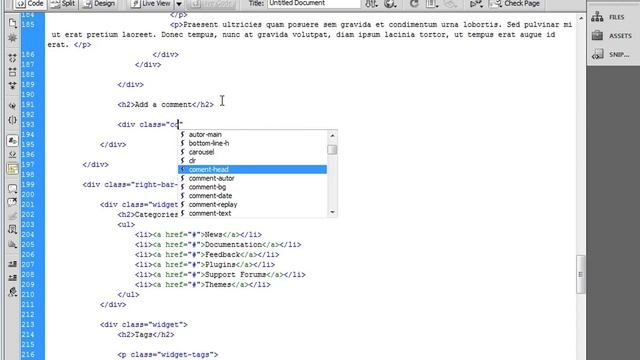Click autocomplete list scroll up arrow

coord(332,135)
